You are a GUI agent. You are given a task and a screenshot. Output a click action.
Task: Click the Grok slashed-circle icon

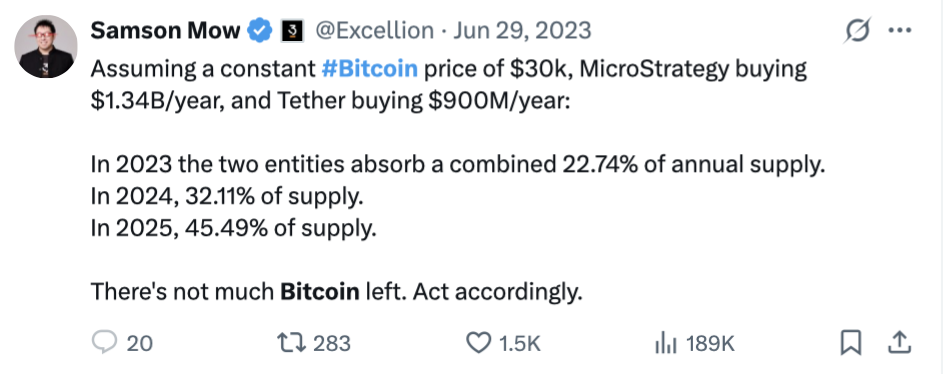click(x=857, y=30)
